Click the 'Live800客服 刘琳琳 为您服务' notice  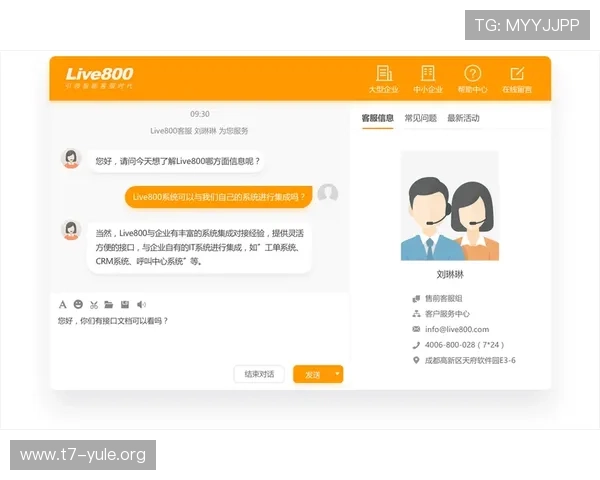coord(199,131)
